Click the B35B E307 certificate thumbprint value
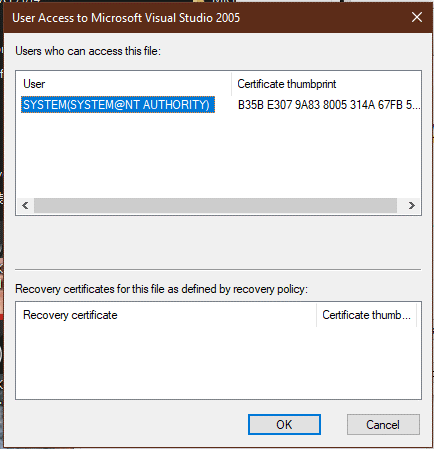 (x=329, y=105)
